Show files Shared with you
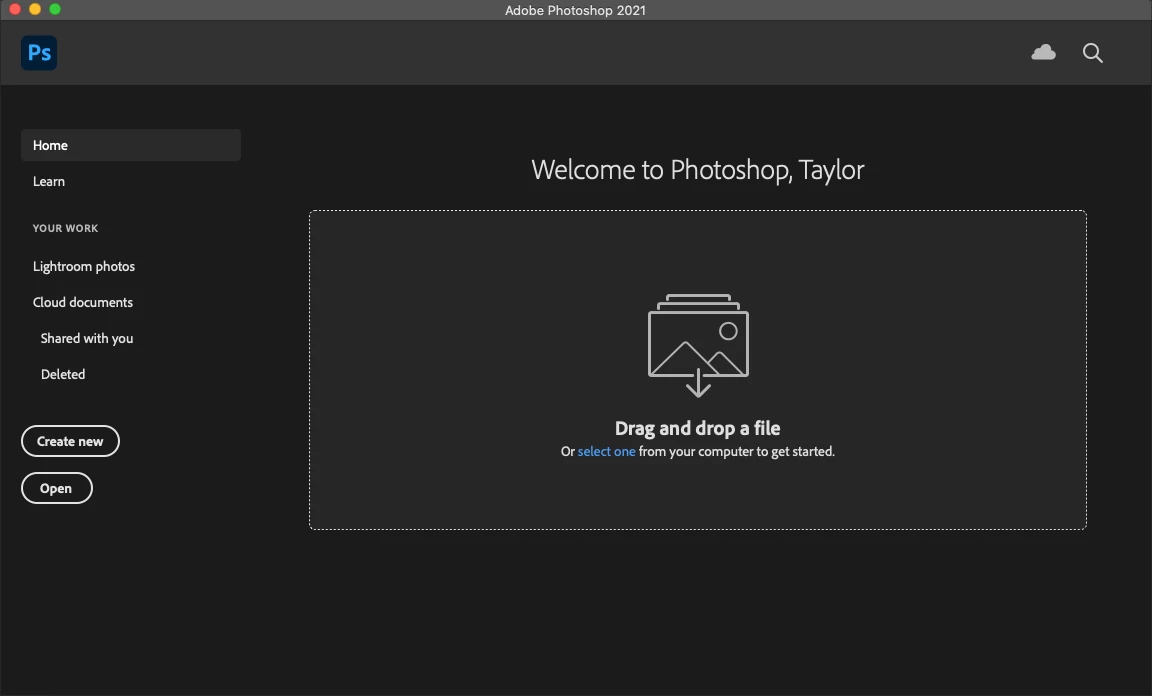Viewport: 1152px width, 696px height. 87,338
